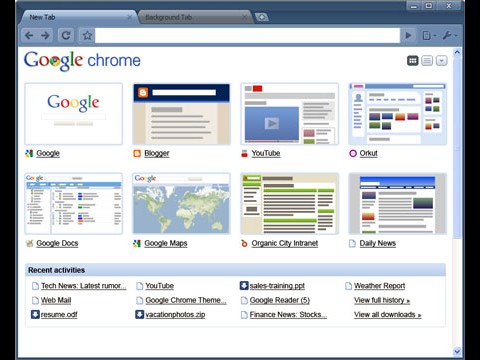Open the Organic City Intranet thumbnail
Viewport: 480px width, 360px height.
[289, 204]
